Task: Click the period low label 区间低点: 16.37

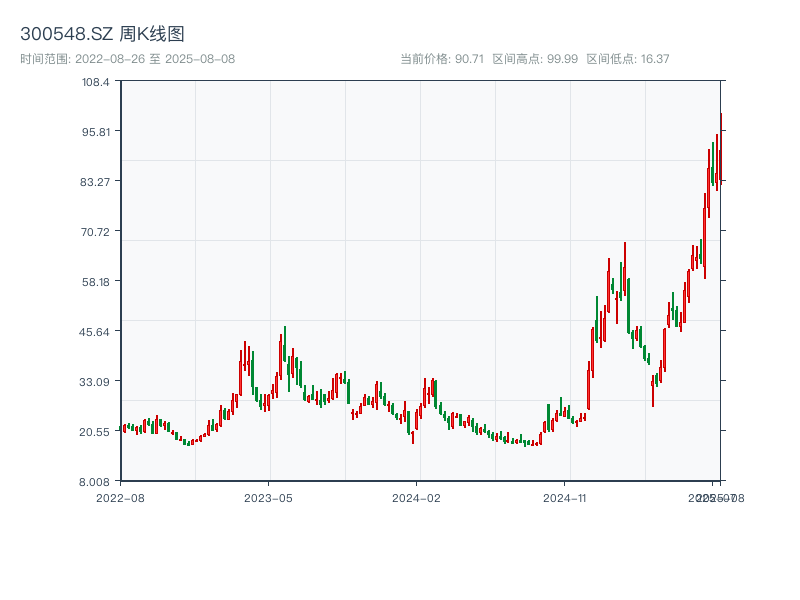Action: [628, 59]
